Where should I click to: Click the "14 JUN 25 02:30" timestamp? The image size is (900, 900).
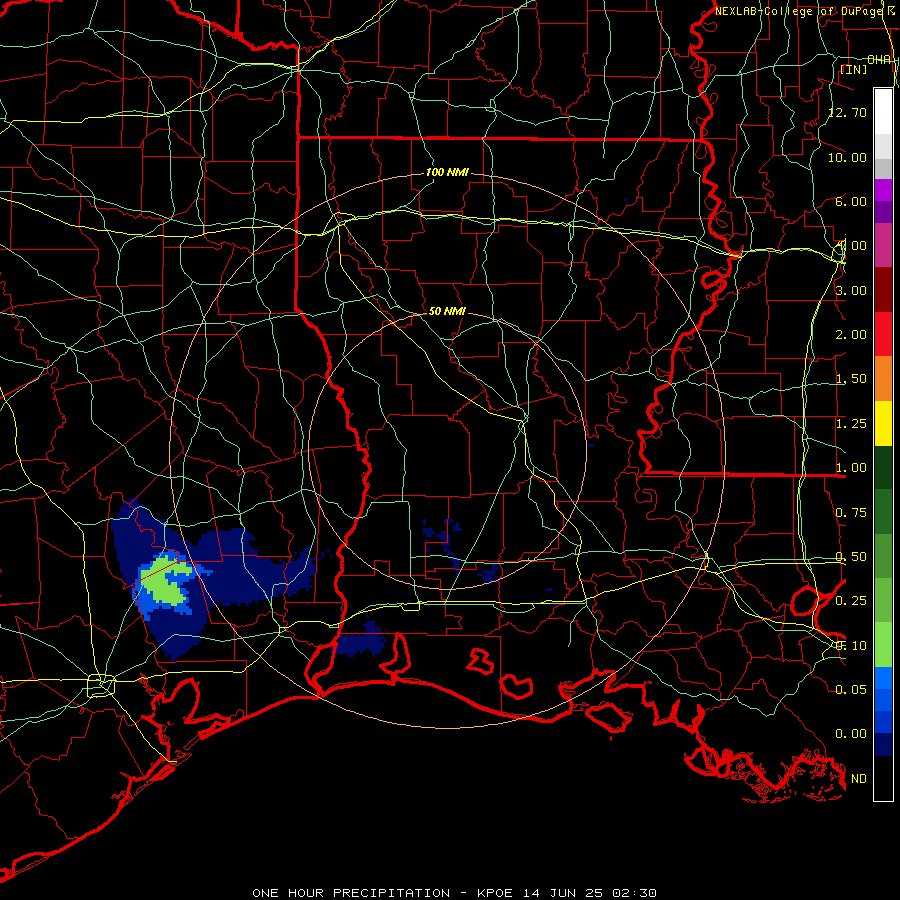coord(590,893)
